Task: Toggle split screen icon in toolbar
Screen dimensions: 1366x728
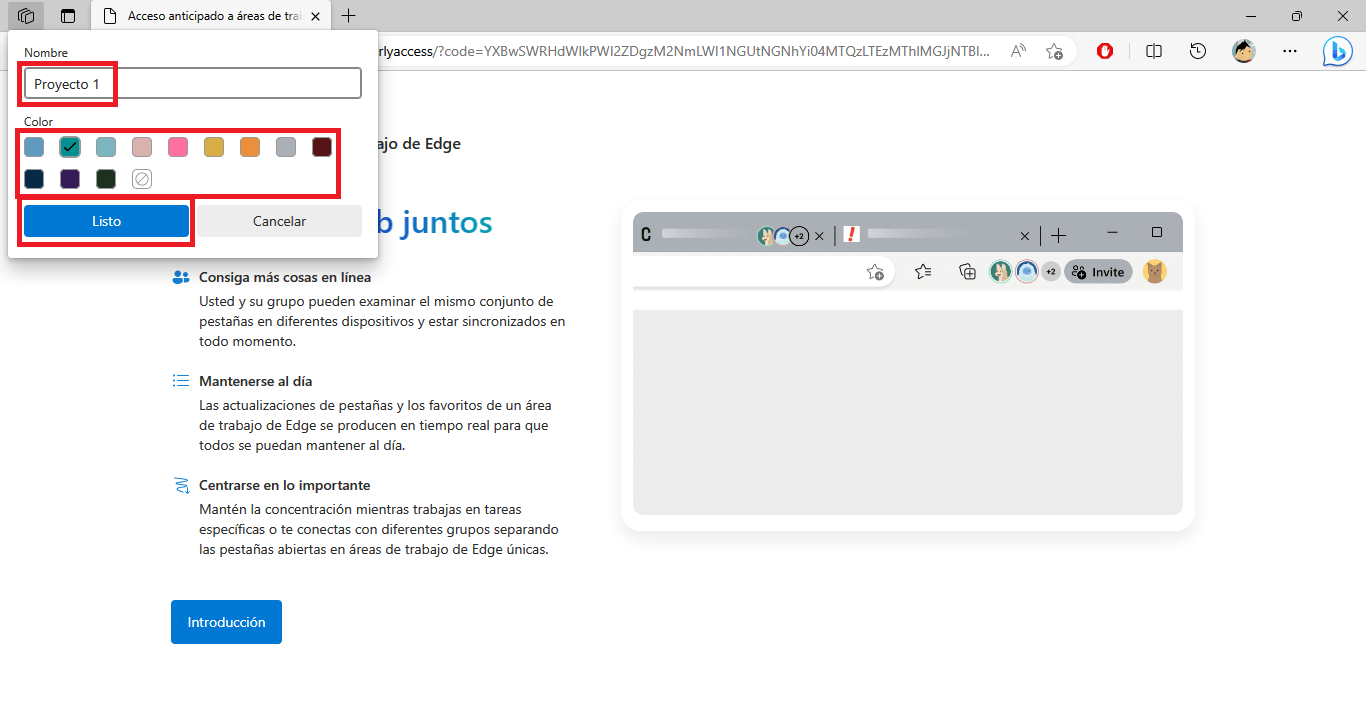Action: pyautogui.click(x=1153, y=51)
